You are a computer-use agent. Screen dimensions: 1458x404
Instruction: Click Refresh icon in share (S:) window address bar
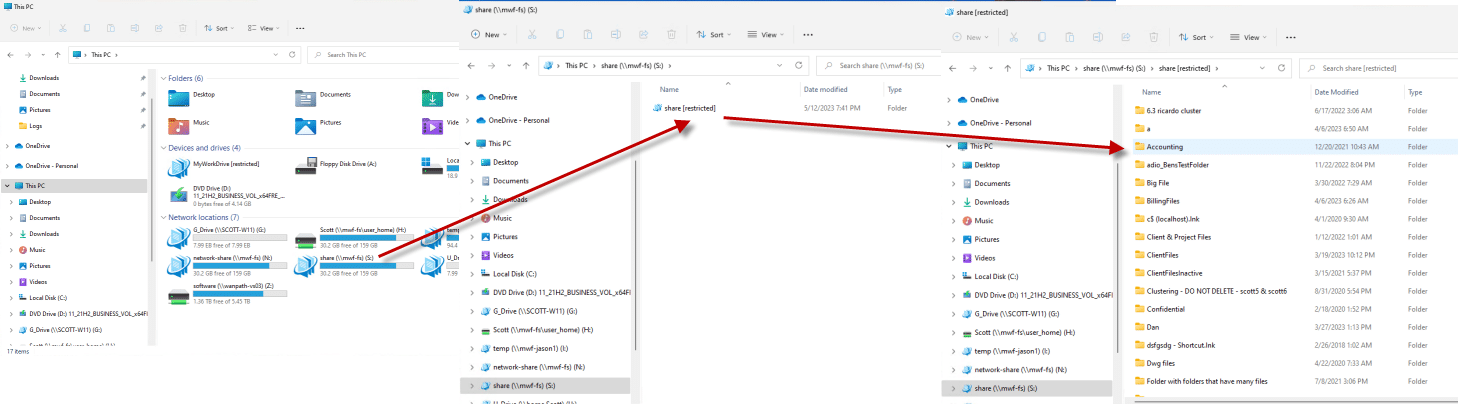click(x=798, y=66)
